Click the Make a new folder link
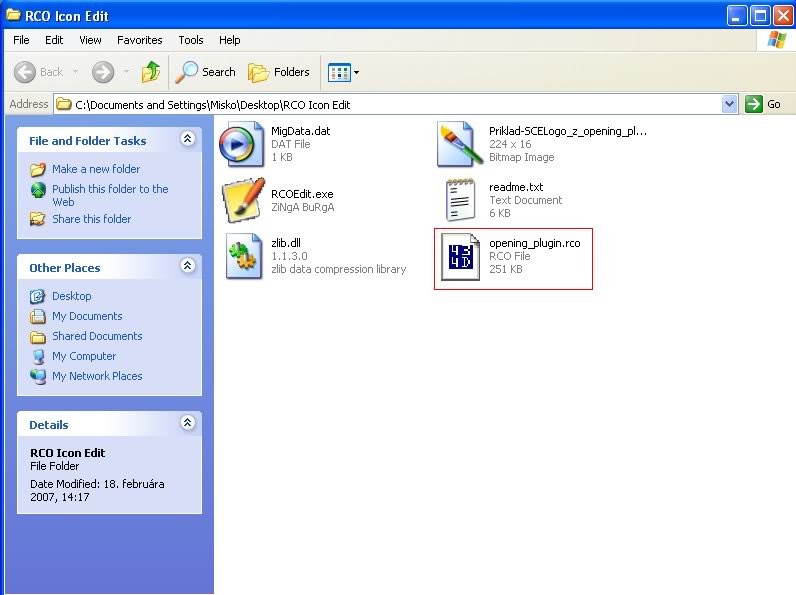The height and width of the screenshot is (595, 796). point(96,169)
